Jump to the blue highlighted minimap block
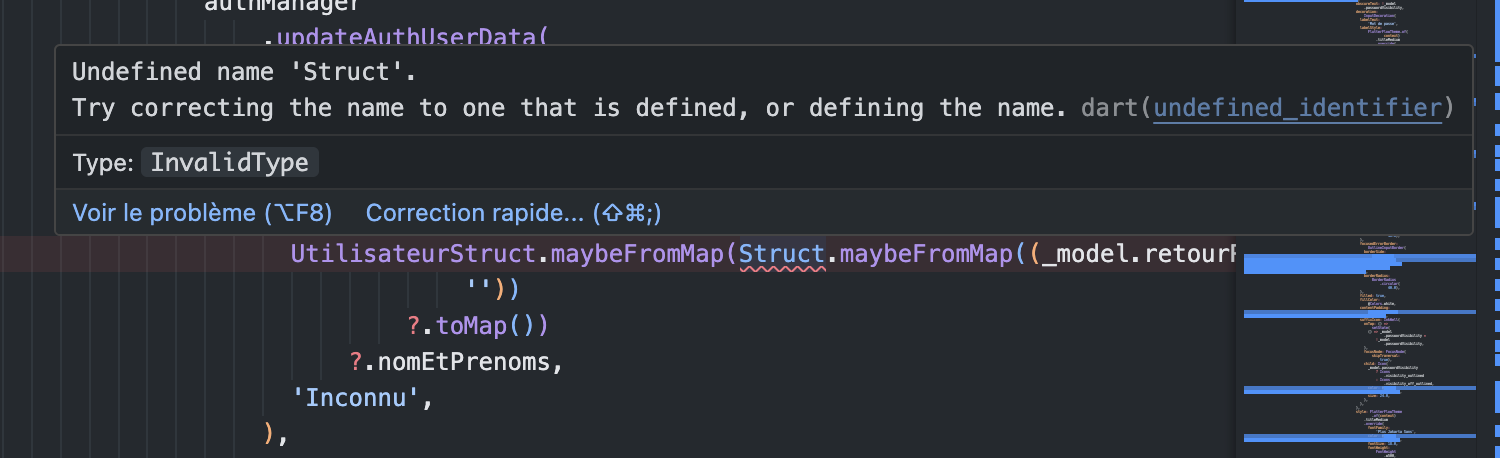This screenshot has width=1500, height=458. (x=1358, y=264)
